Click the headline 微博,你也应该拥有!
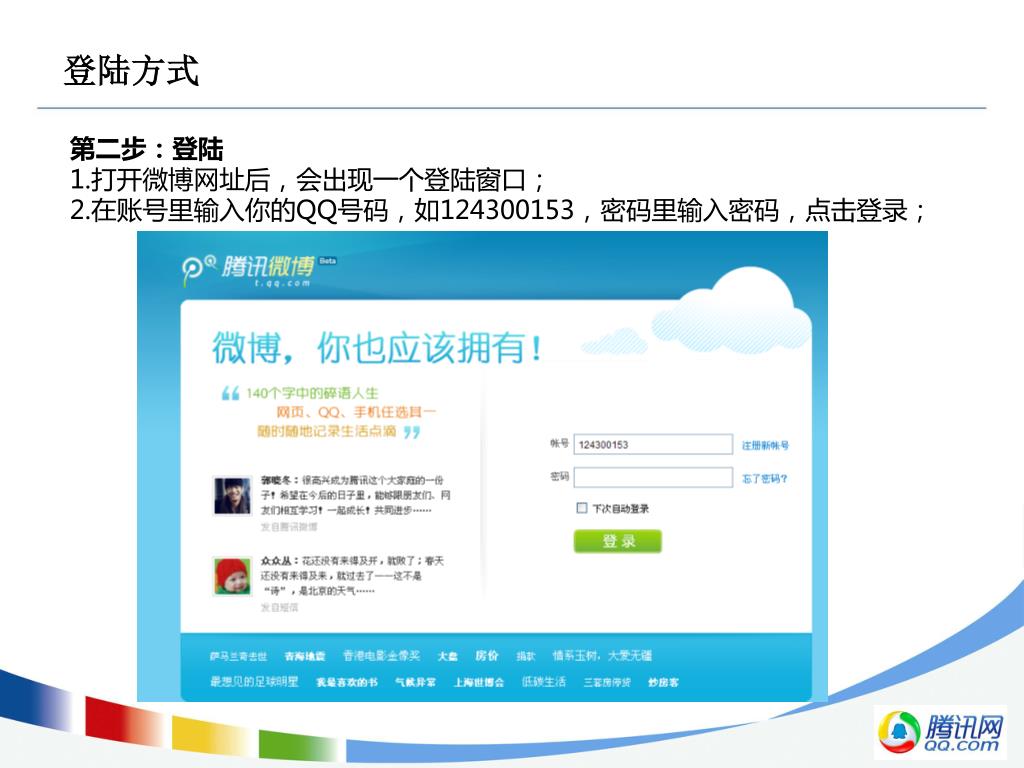The image size is (1024, 768). 377,347
